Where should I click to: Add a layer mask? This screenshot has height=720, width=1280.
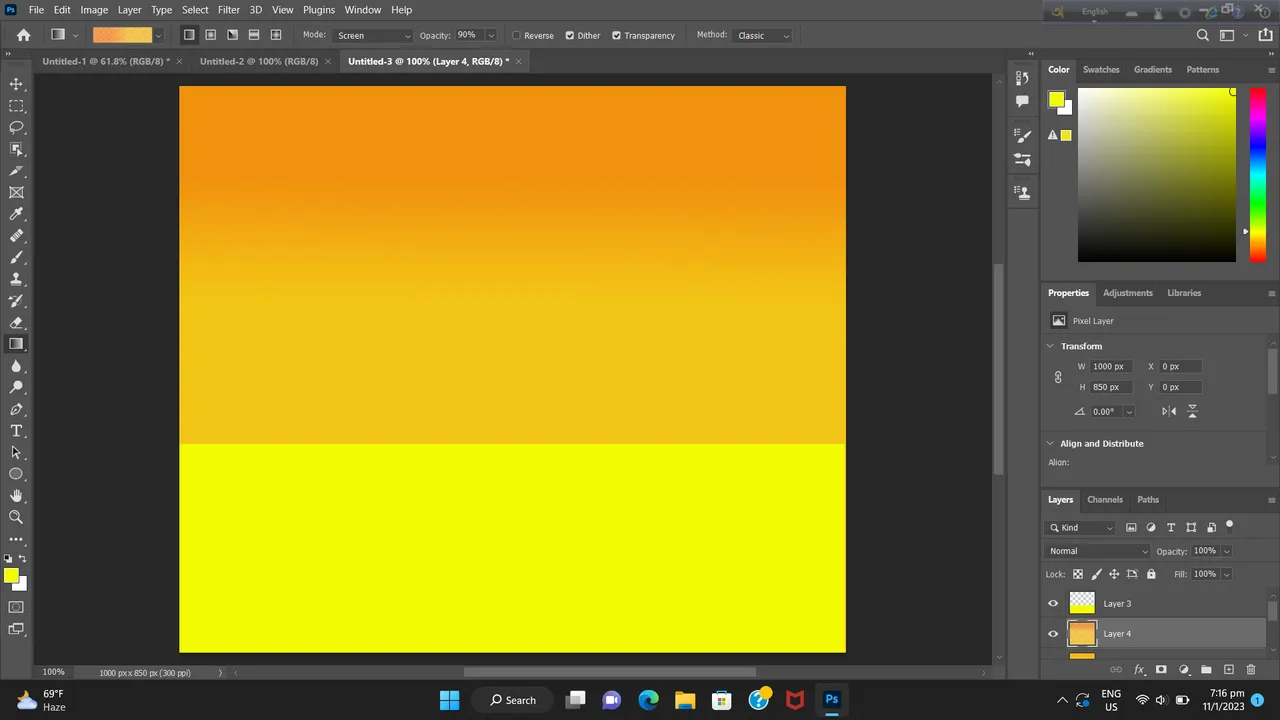tap(1161, 670)
